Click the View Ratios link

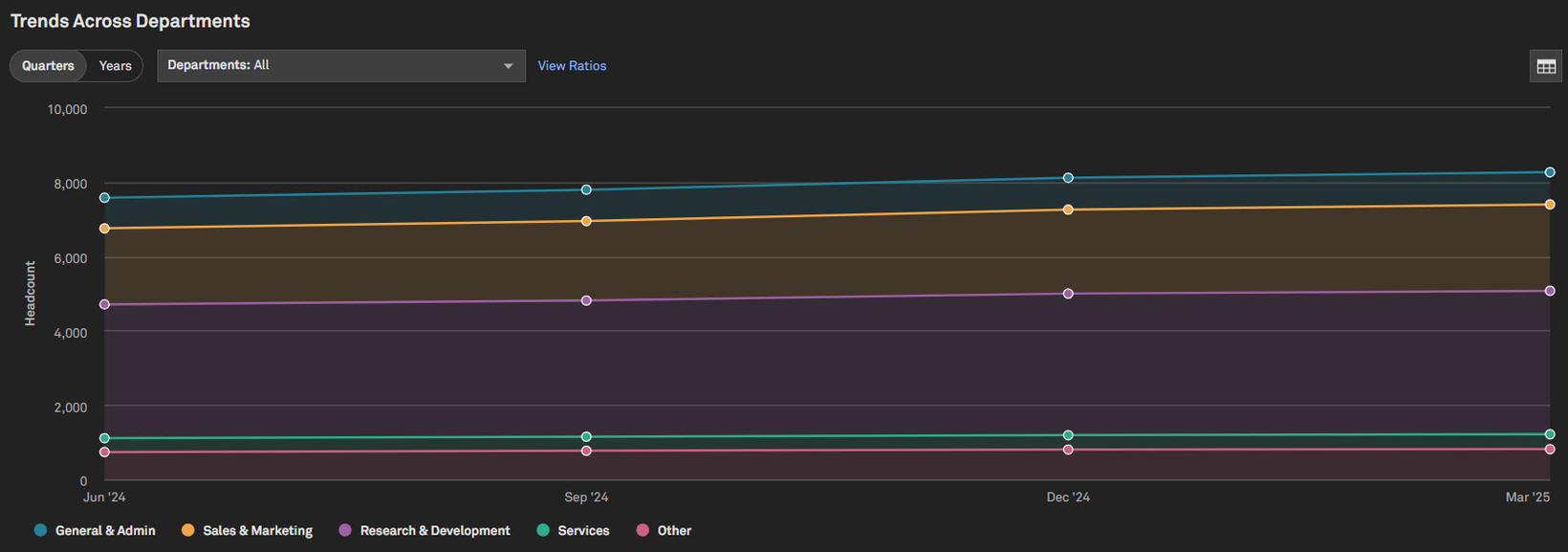(572, 66)
